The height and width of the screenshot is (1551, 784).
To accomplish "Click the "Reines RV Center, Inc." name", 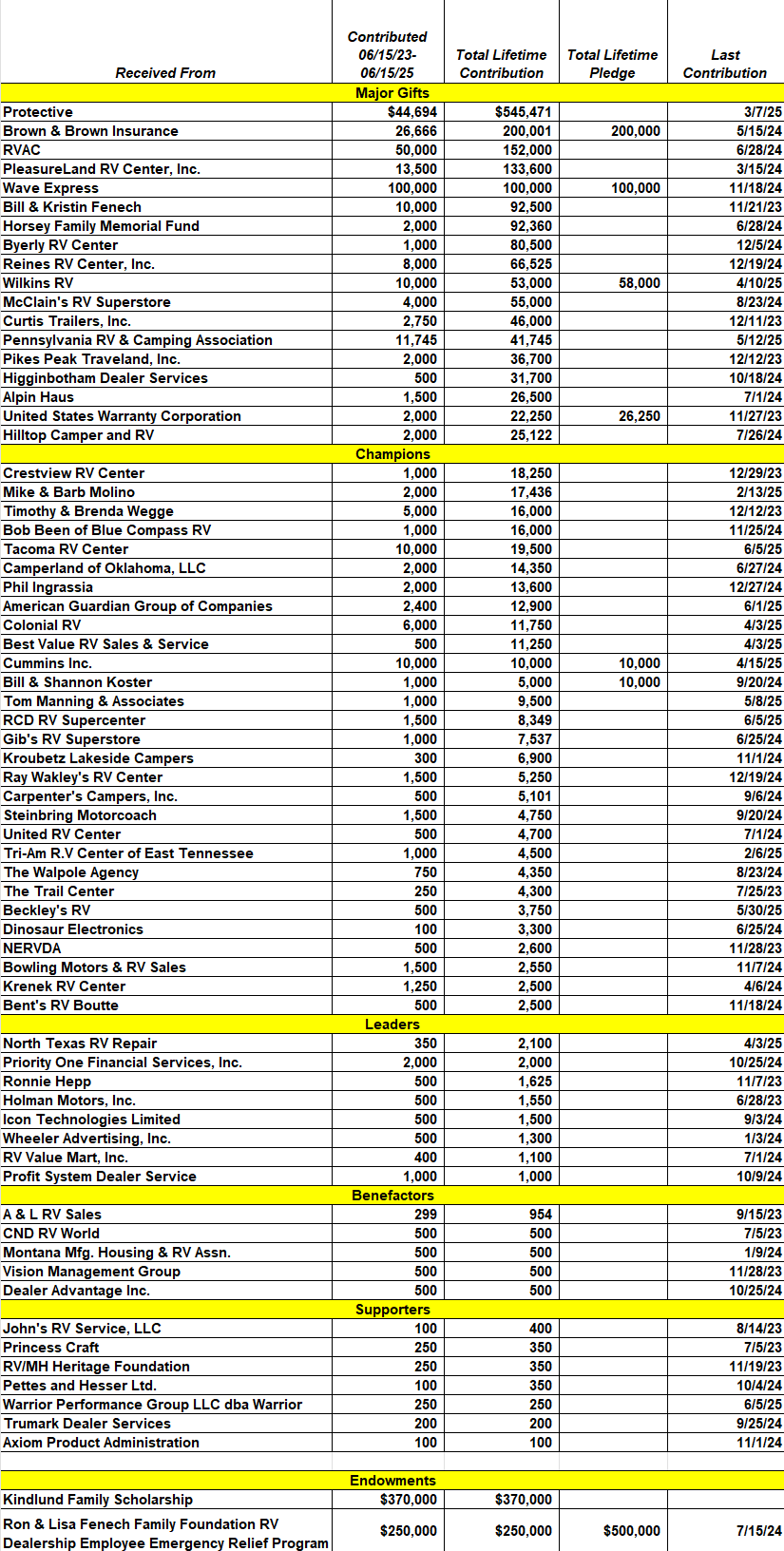I will 79,264.
